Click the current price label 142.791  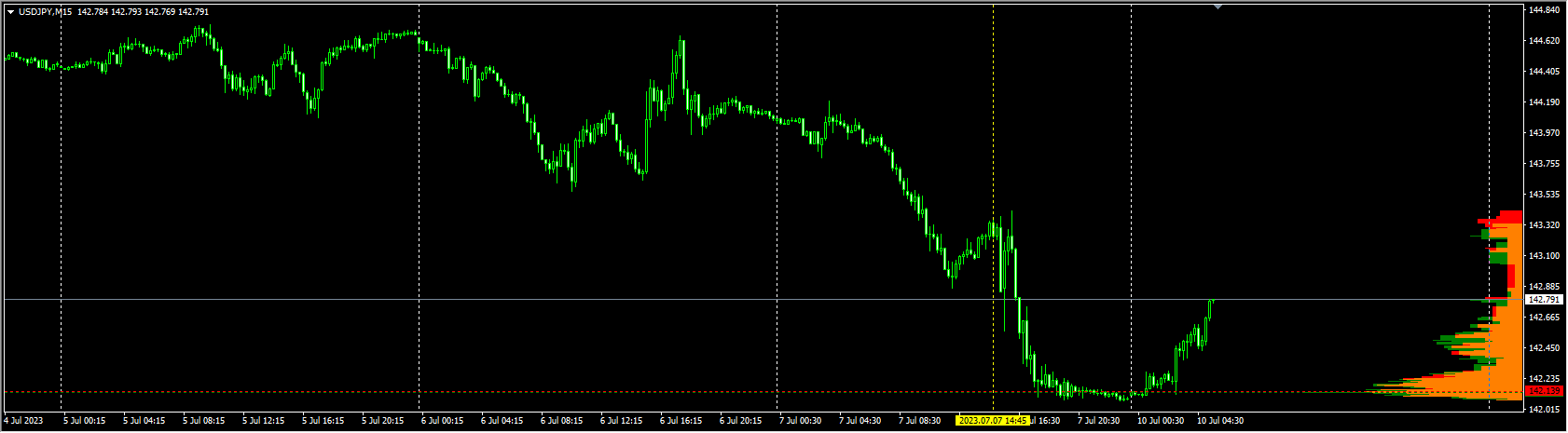point(1545,300)
